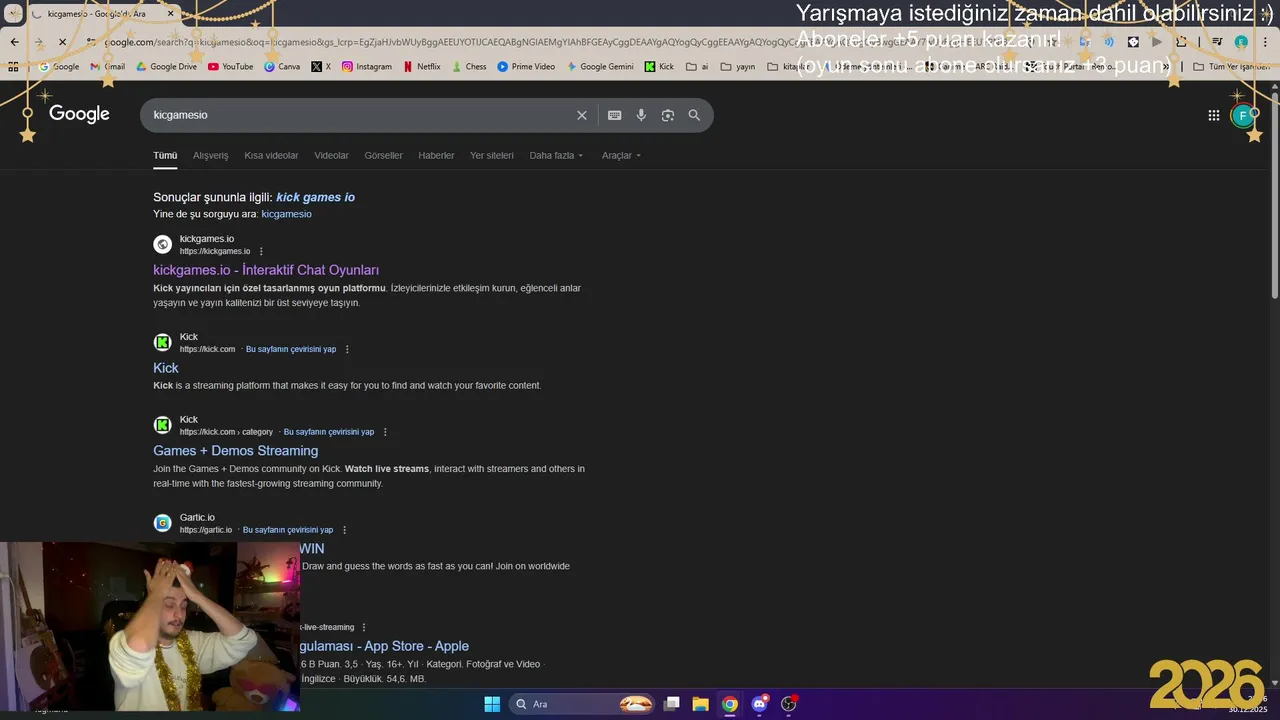Clear the Google search box with X
The width and height of the screenshot is (1280, 720).
[582, 115]
